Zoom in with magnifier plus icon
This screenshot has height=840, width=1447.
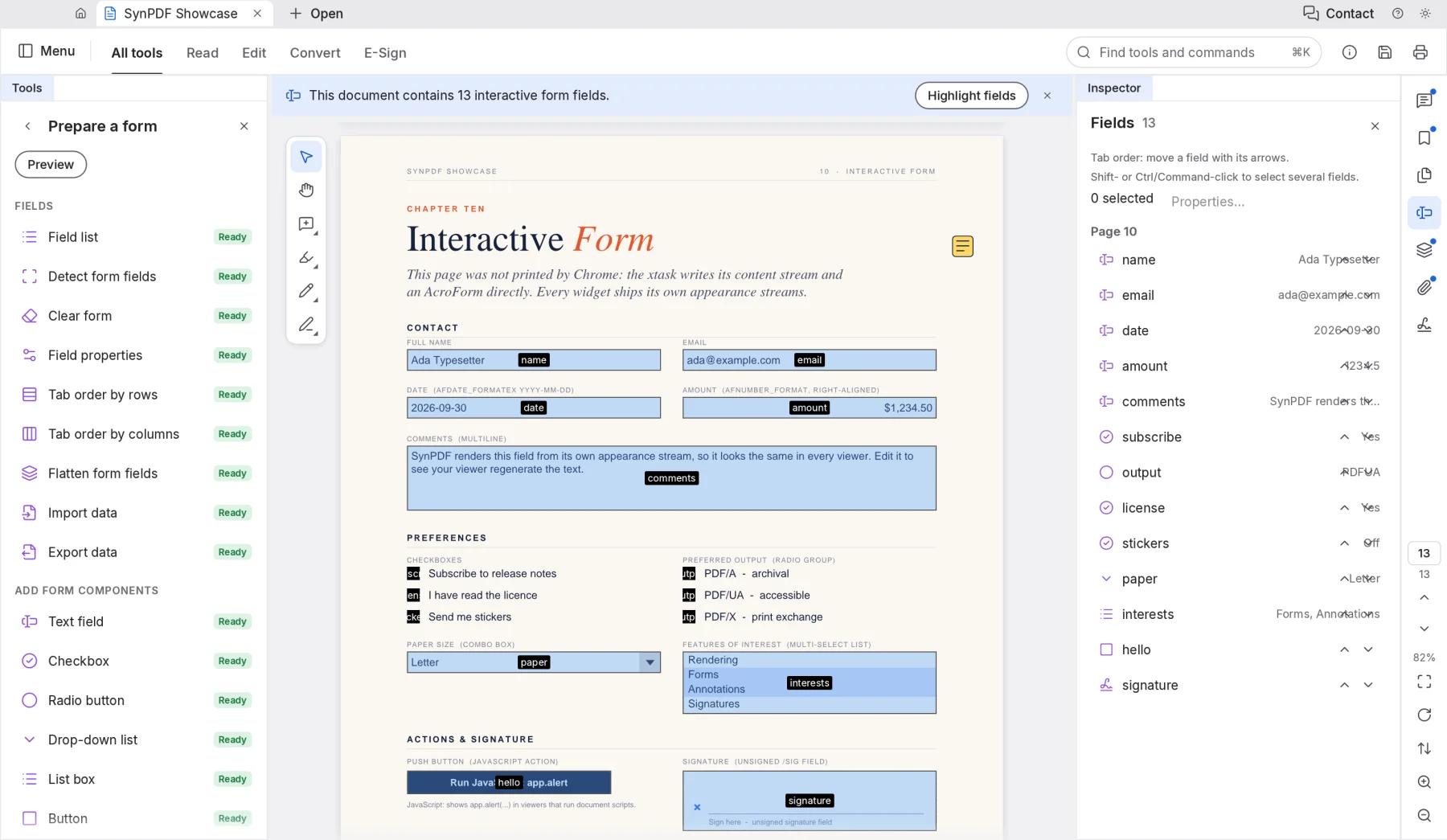coord(1424,782)
